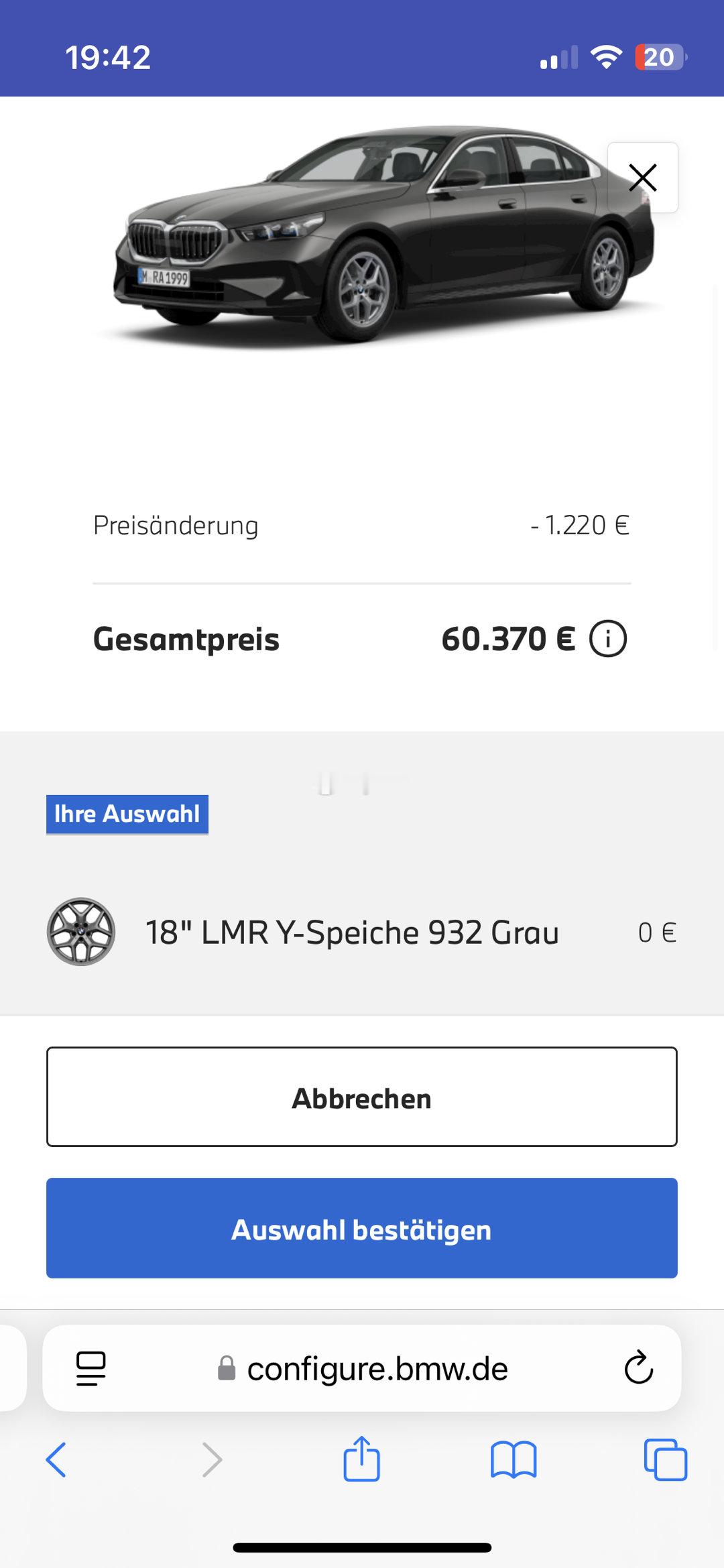Tap the time 19:42 in the status bar

pos(108,58)
